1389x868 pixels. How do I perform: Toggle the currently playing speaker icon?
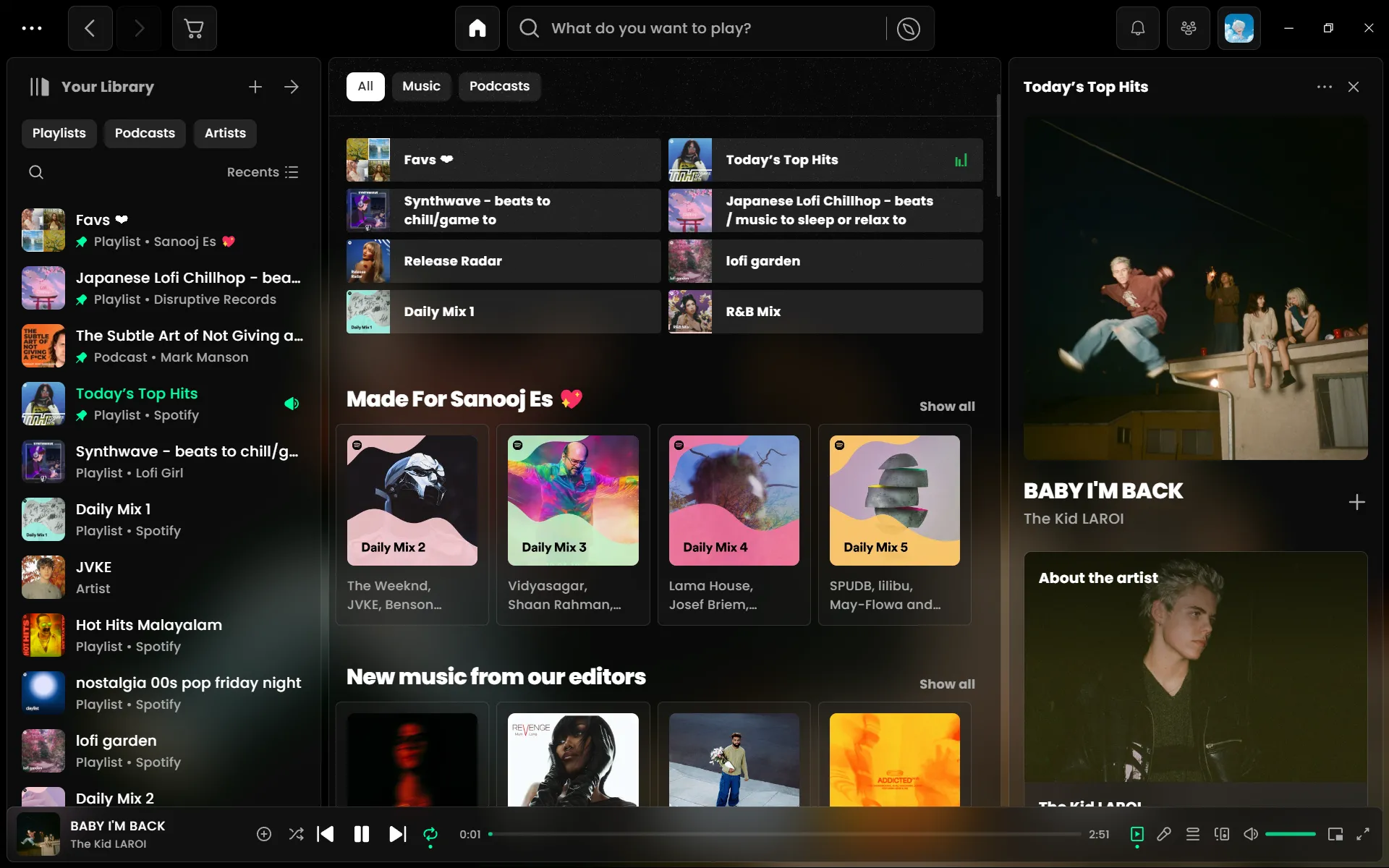1252,834
